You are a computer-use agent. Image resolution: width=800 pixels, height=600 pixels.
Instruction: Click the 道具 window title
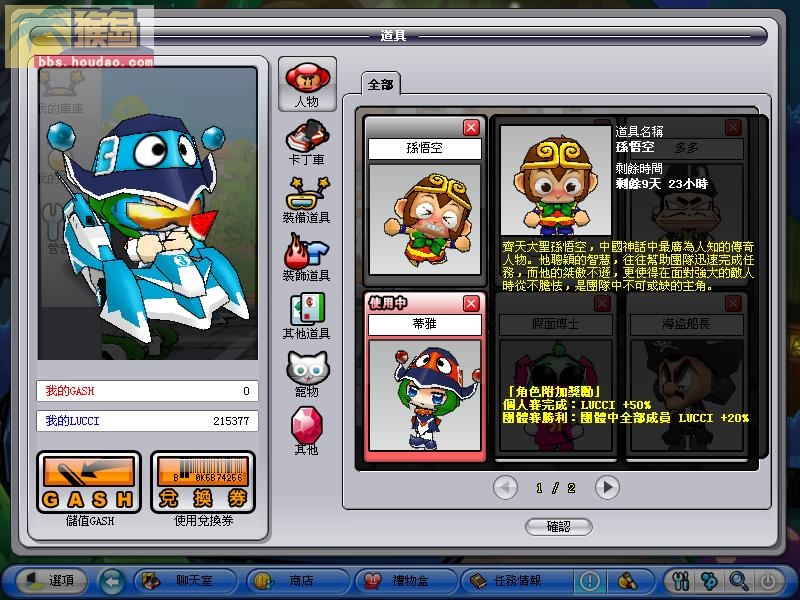393,36
